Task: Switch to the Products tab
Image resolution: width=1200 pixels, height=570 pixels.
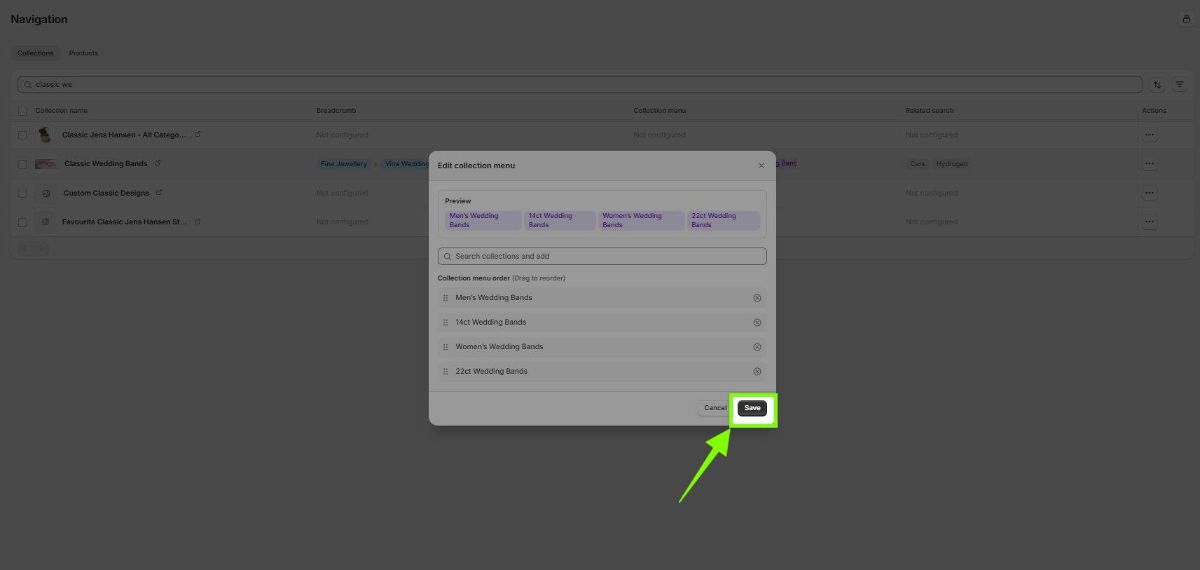Action: click(x=83, y=53)
